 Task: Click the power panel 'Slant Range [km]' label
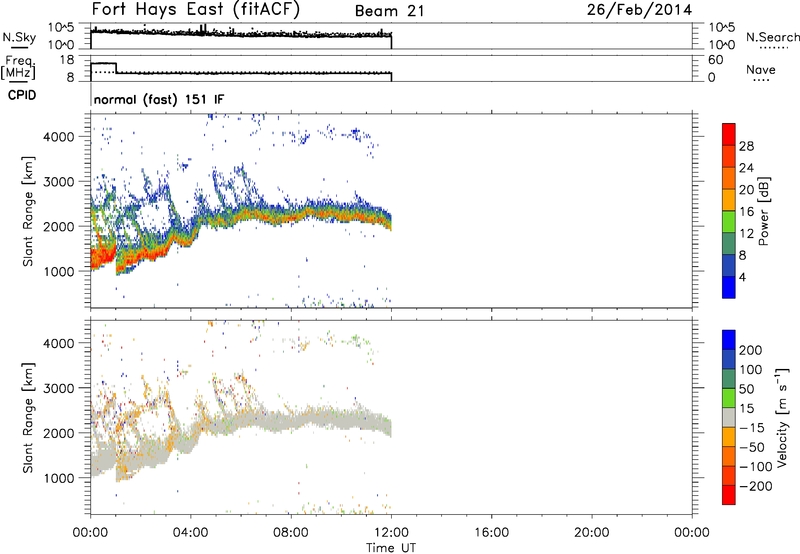(x=28, y=211)
